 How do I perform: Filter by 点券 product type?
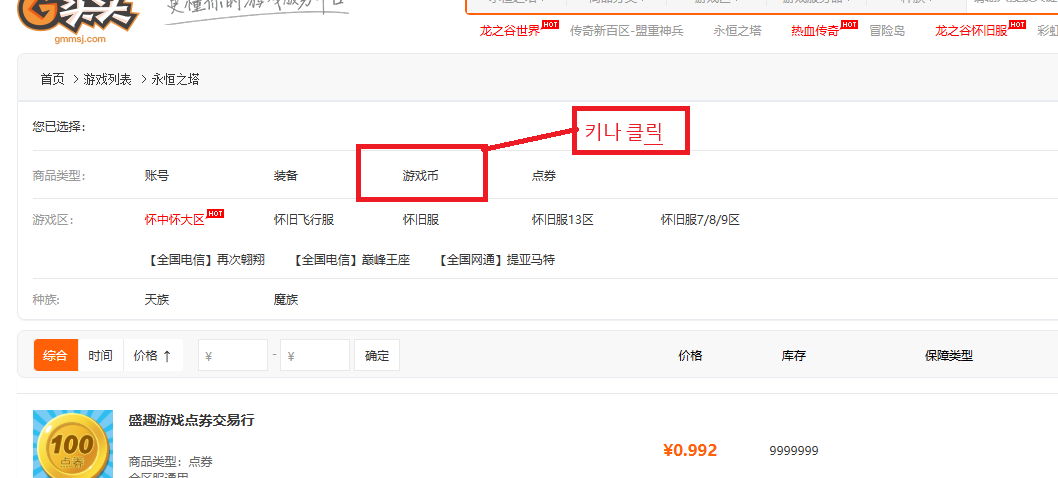click(544, 176)
